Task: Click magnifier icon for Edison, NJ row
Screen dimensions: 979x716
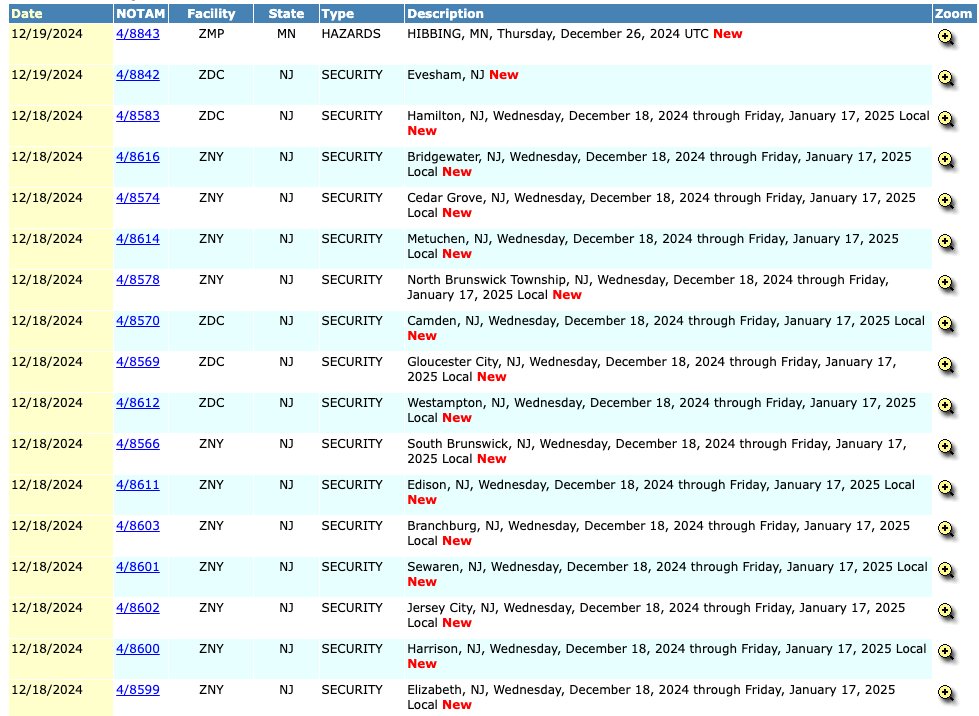Action: 945,488
